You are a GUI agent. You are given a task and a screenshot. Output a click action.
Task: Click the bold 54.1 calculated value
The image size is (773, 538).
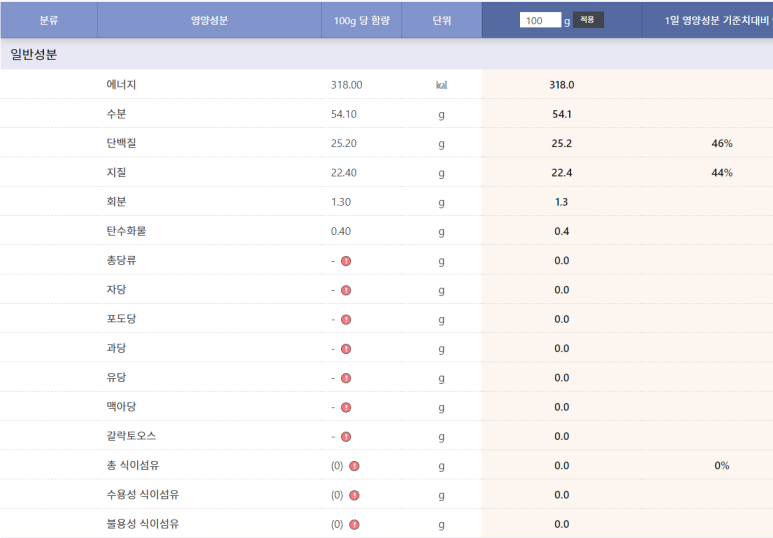(562, 114)
